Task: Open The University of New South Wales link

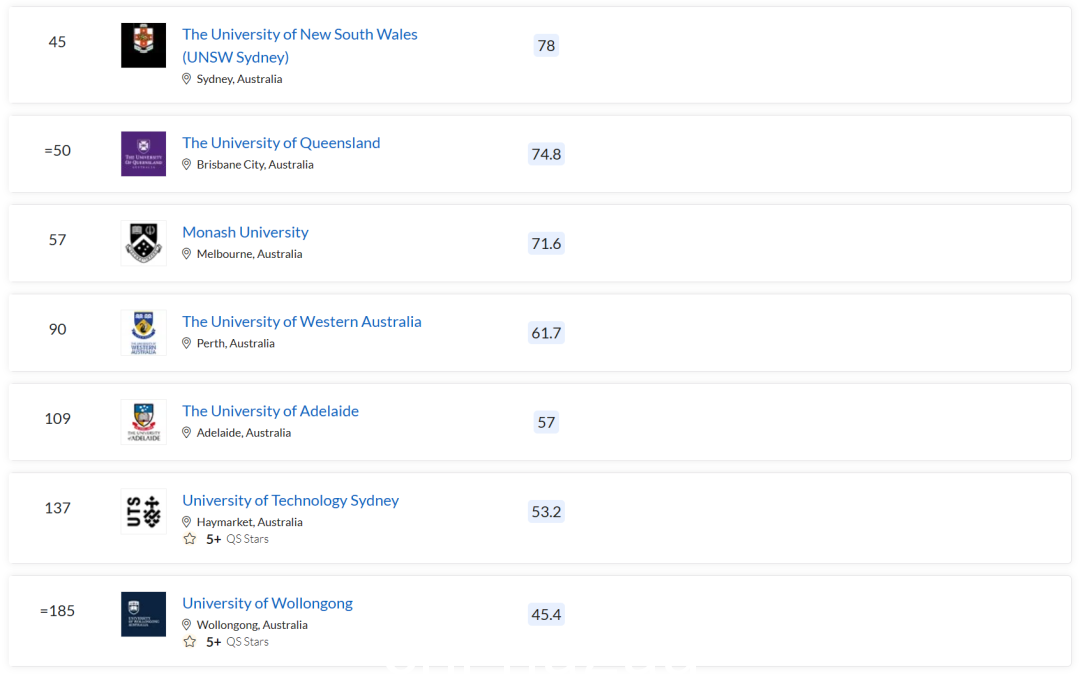Action: click(x=300, y=45)
